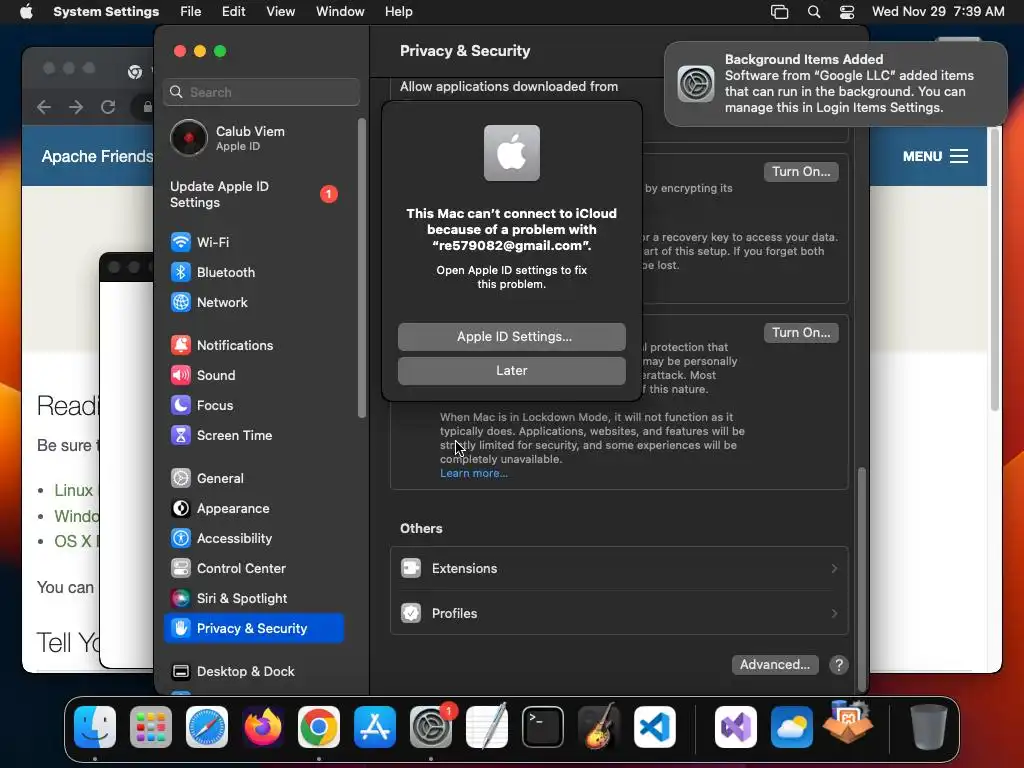
Task: Click the Apple menu logo
Action: click(x=26, y=12)
